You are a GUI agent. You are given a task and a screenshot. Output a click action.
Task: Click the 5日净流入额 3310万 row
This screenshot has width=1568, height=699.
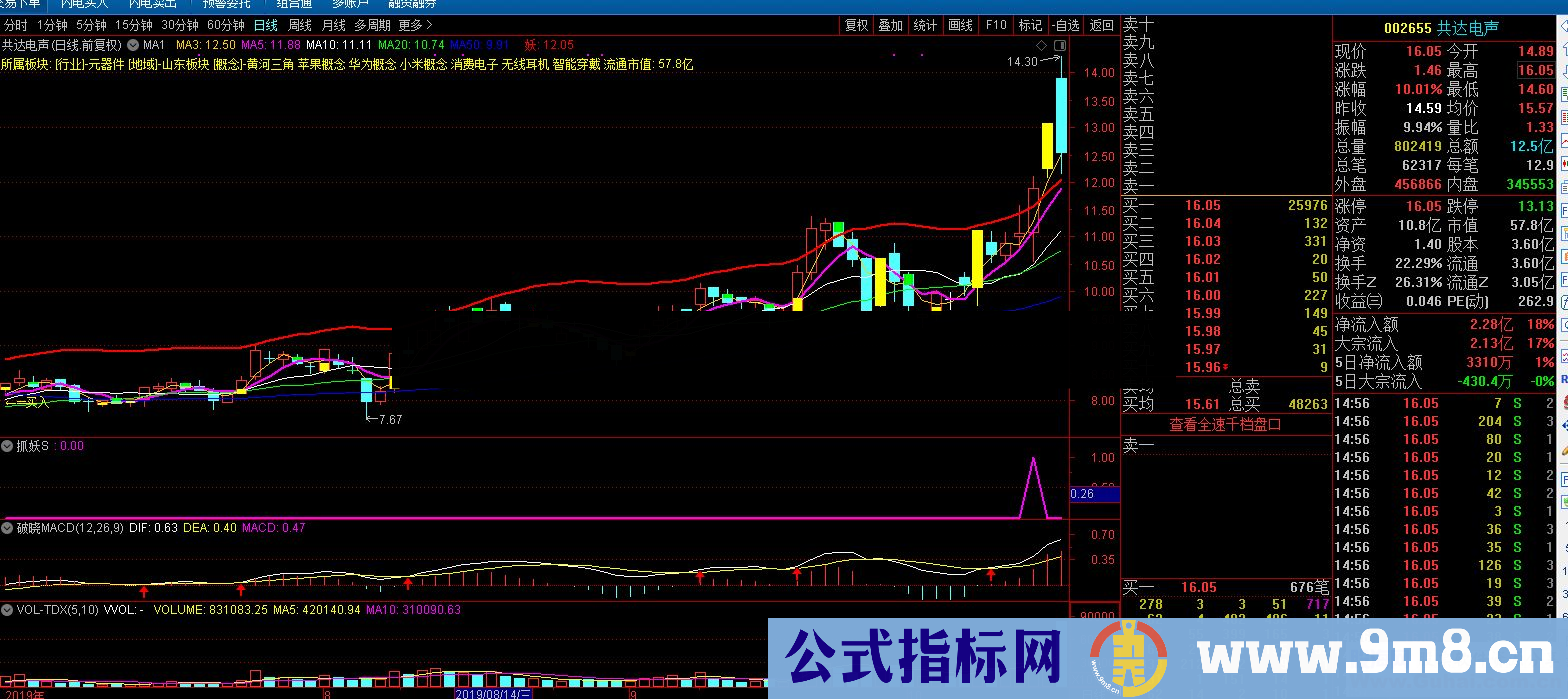click(1445, 362)
